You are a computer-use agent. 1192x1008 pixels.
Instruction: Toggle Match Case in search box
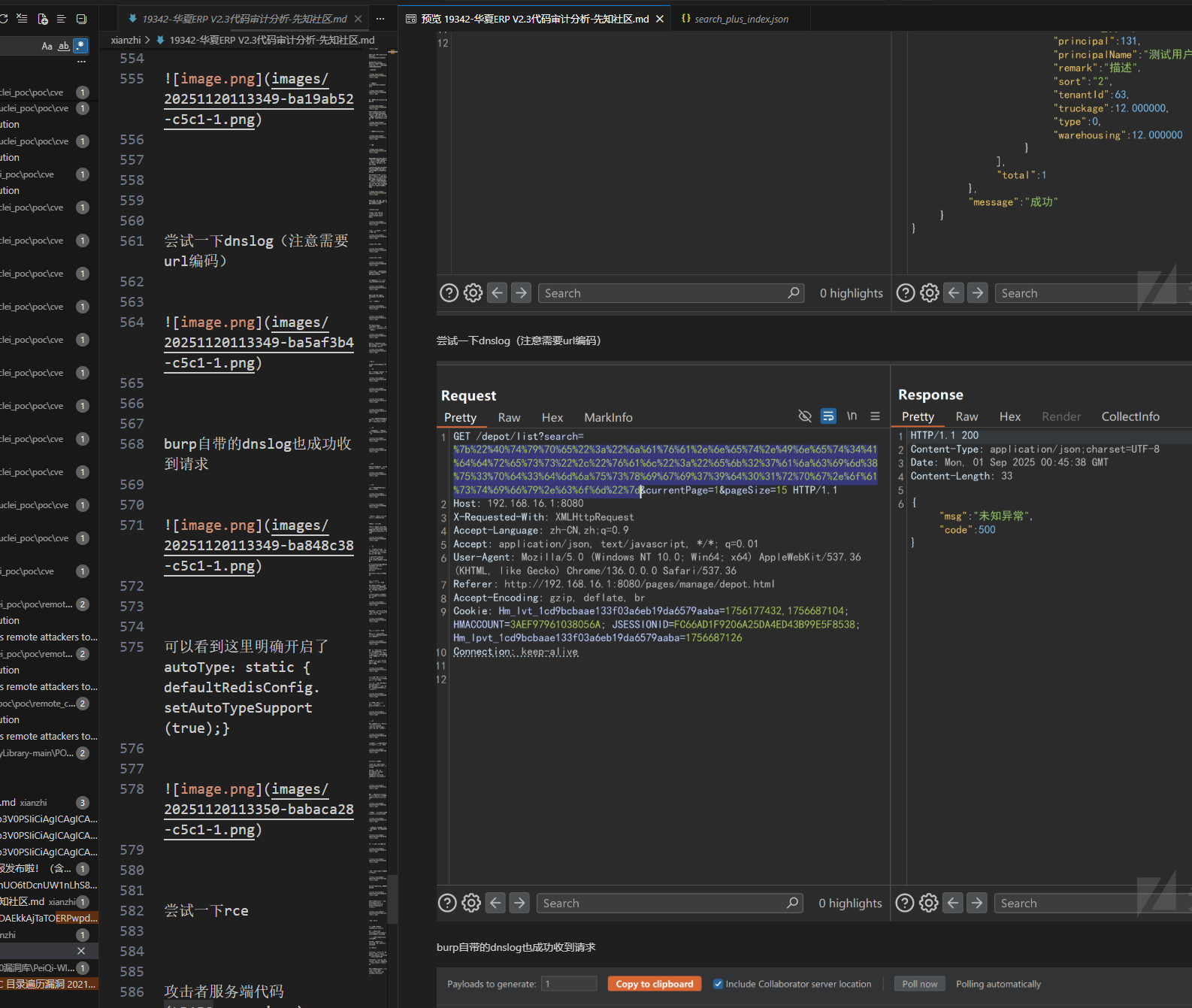[x=47, y=46]
